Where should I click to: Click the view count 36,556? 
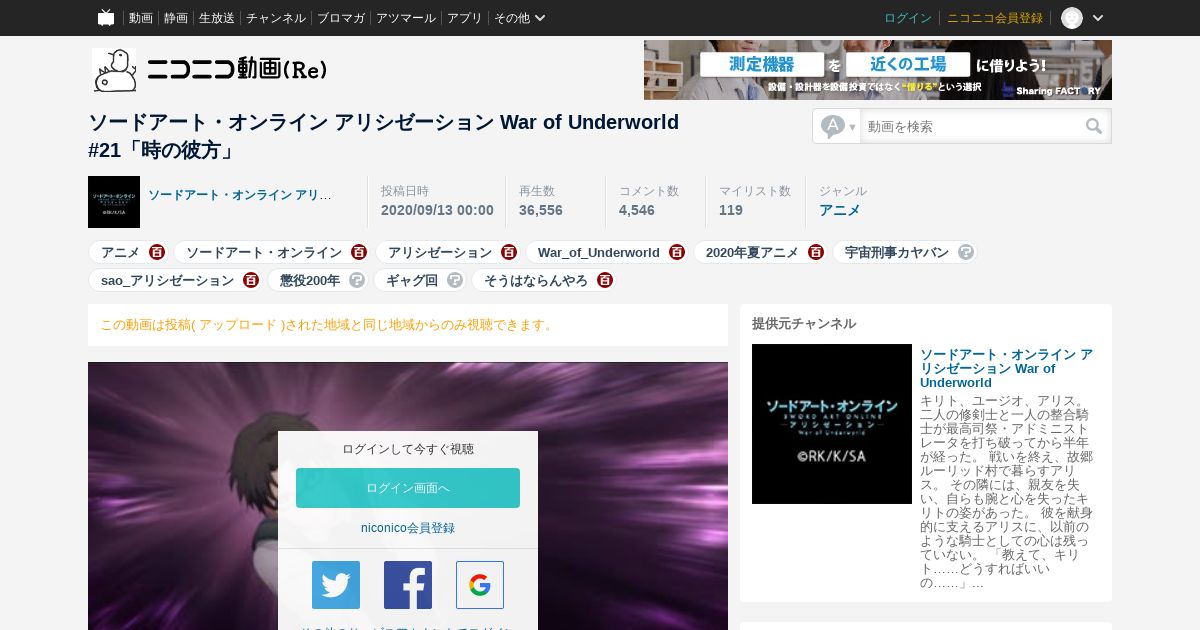(541, 210)
